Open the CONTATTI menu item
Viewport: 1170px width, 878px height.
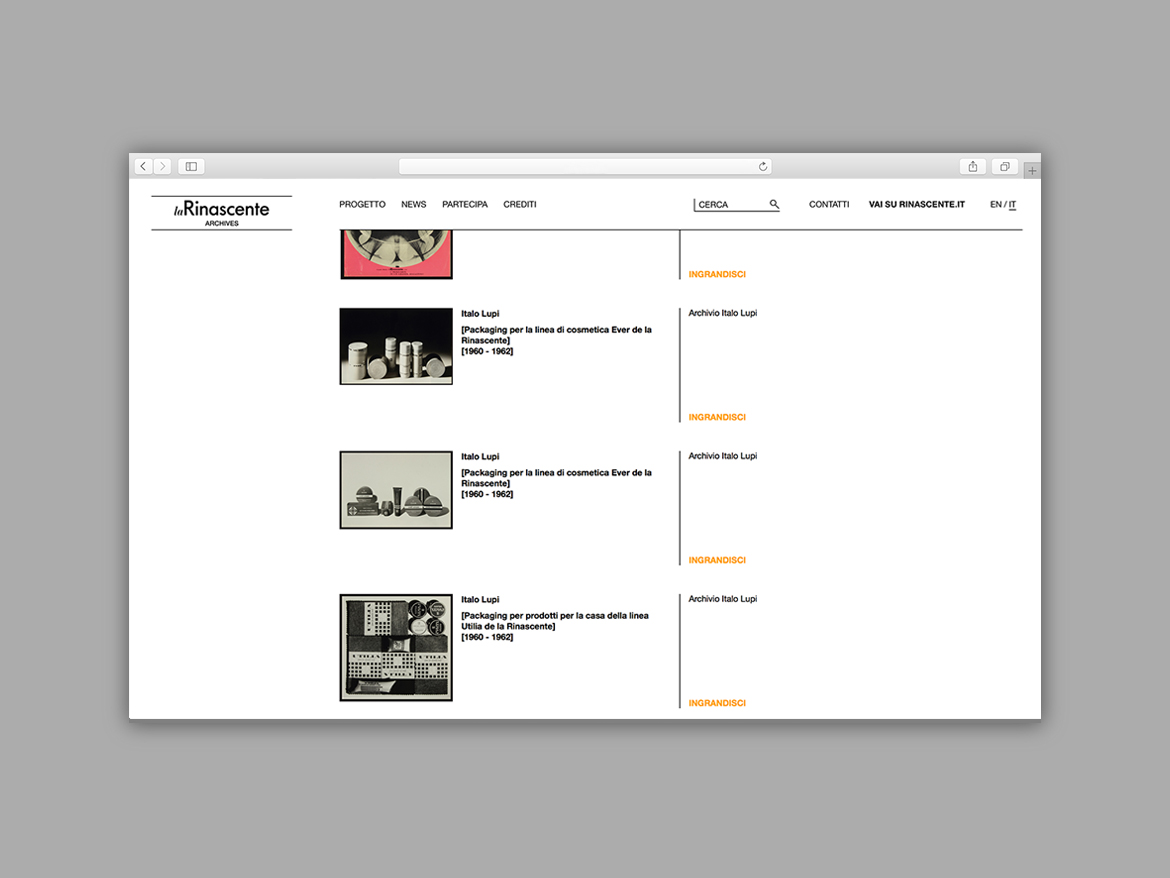pos(829,204)
